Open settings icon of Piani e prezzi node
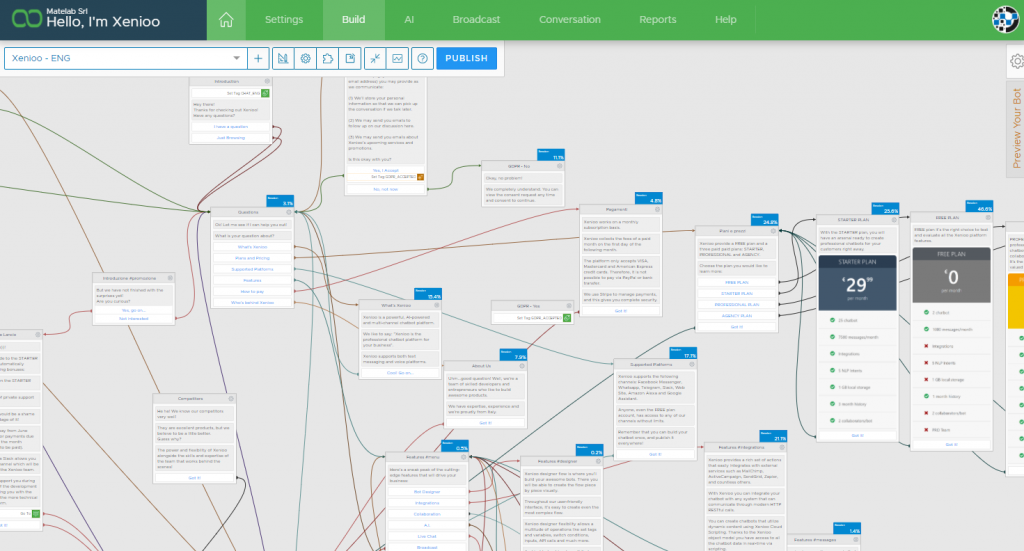 click(773, 230)
